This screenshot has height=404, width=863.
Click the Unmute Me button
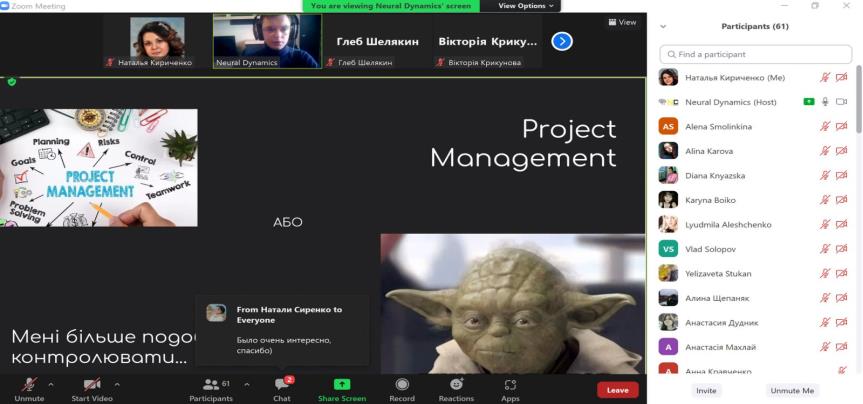click(792, 390)
